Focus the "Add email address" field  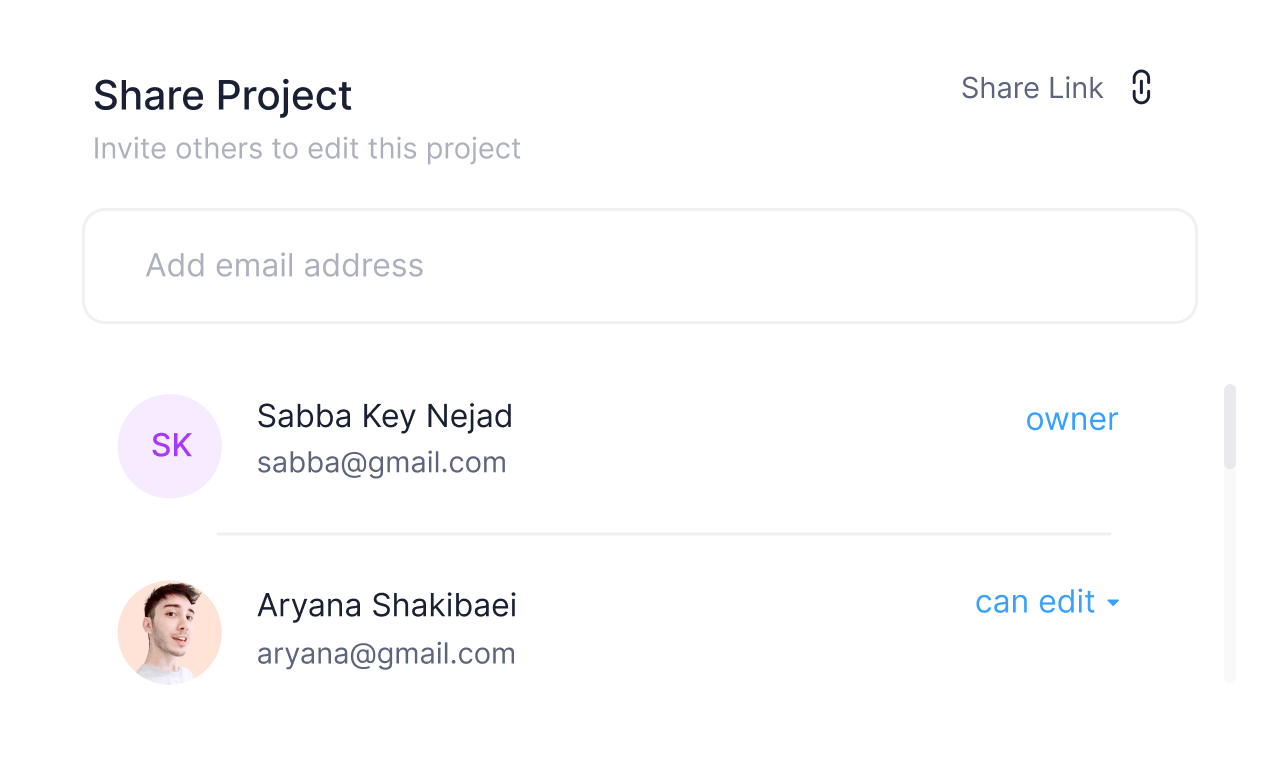[640, 266]
